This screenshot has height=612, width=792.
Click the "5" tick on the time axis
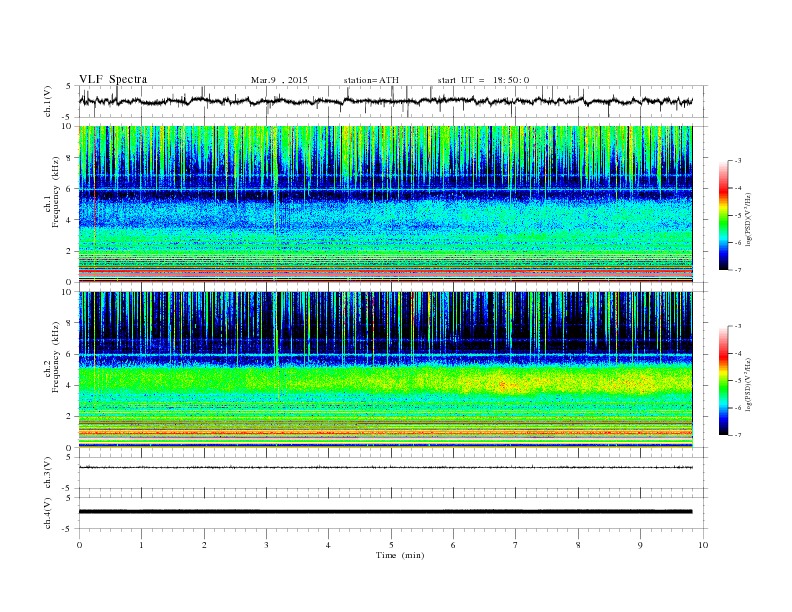[391, 545]
